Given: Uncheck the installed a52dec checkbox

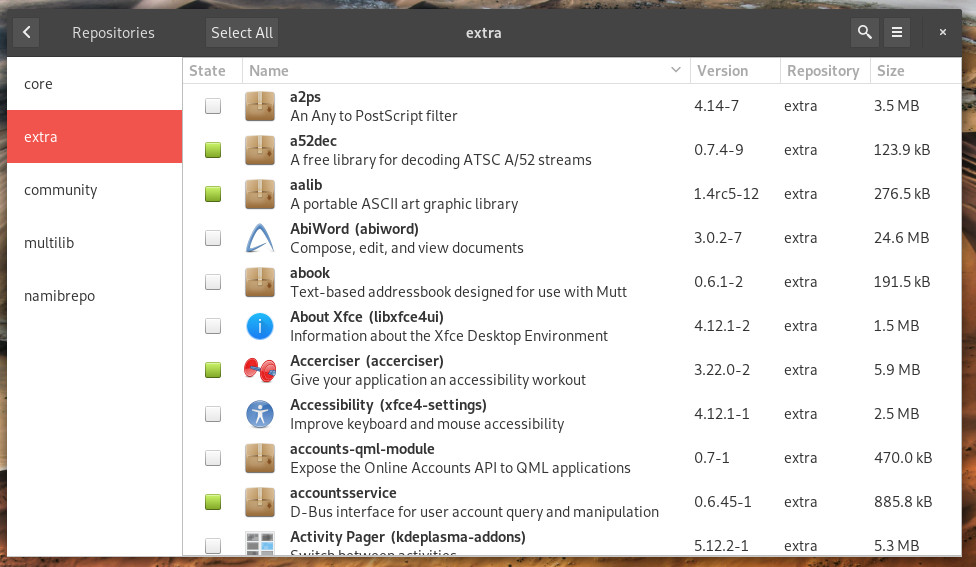Looking at the screenshot, I should [213, 150].
